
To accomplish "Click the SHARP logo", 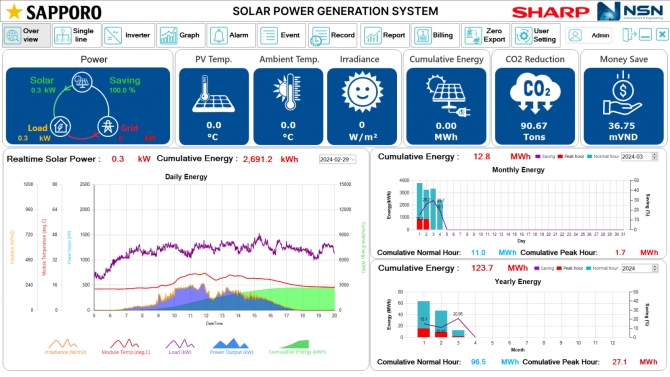I will pos(551,12).
